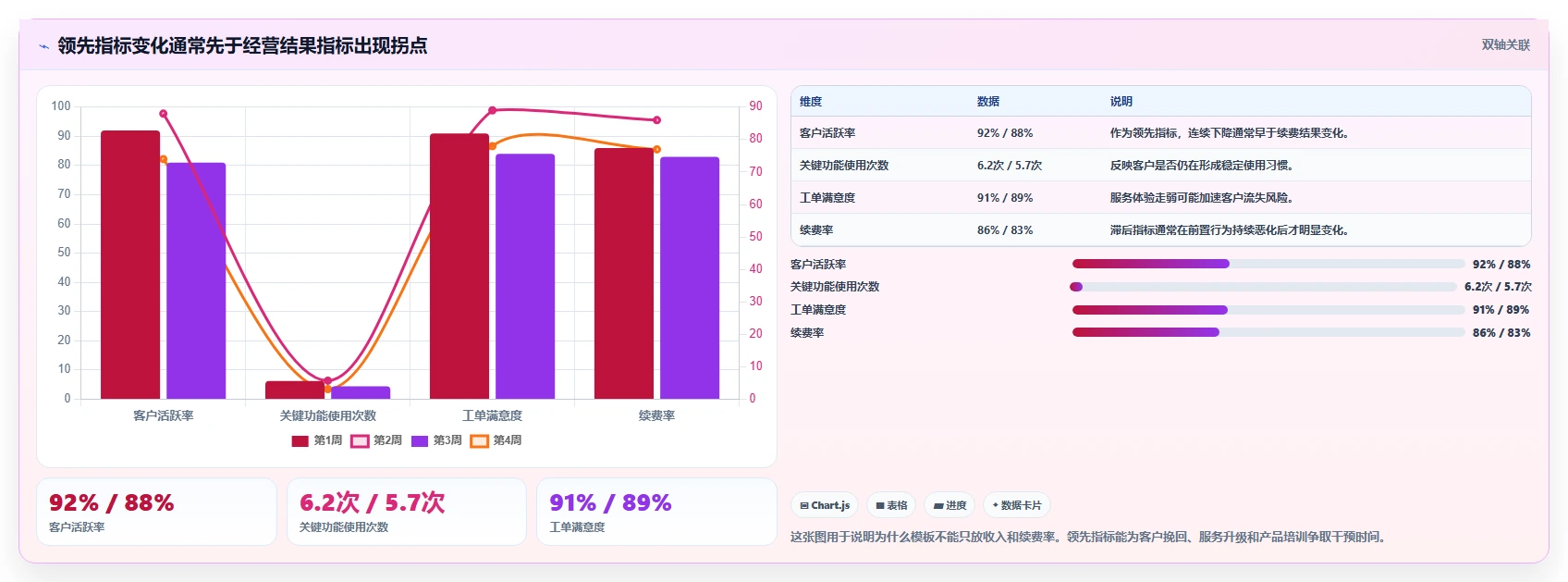Screen dimensions: 1568x582
Task: Toggle the 第1周 legend swatch
Action: click(300, 441)
